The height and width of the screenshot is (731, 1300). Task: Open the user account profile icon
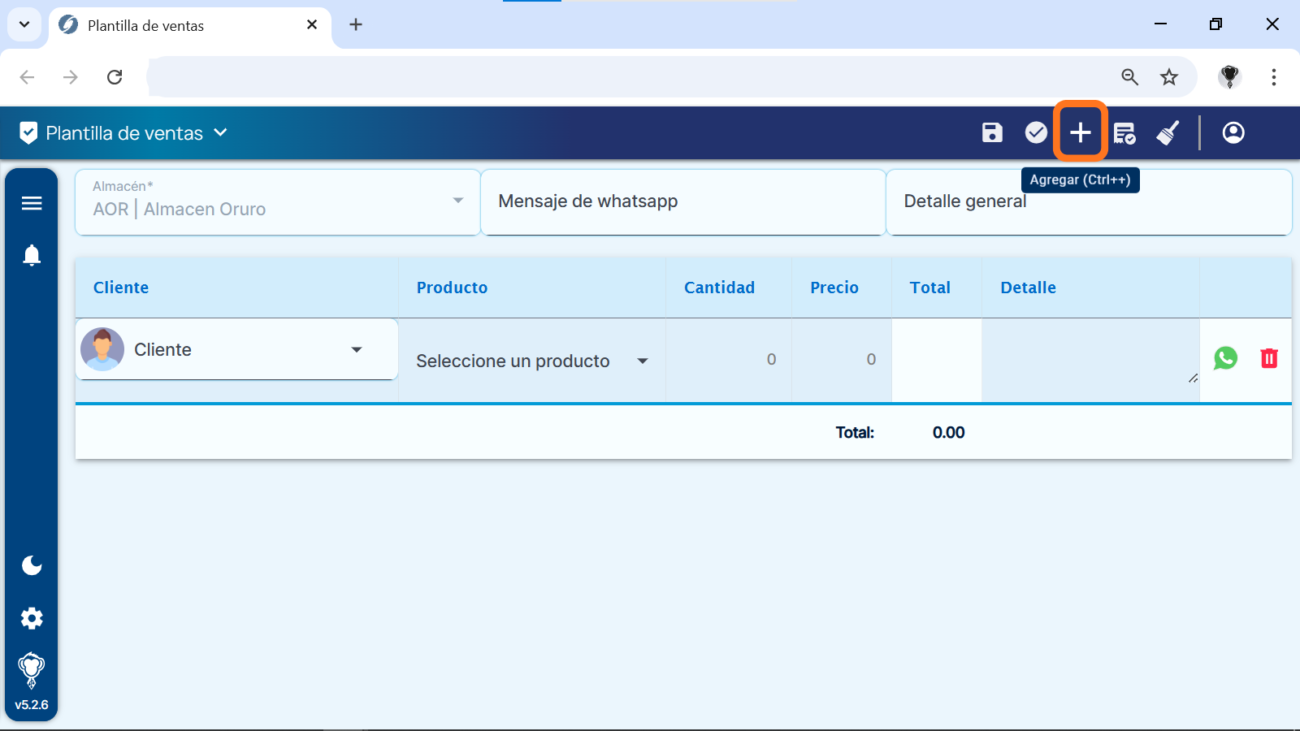point(1233,133)
